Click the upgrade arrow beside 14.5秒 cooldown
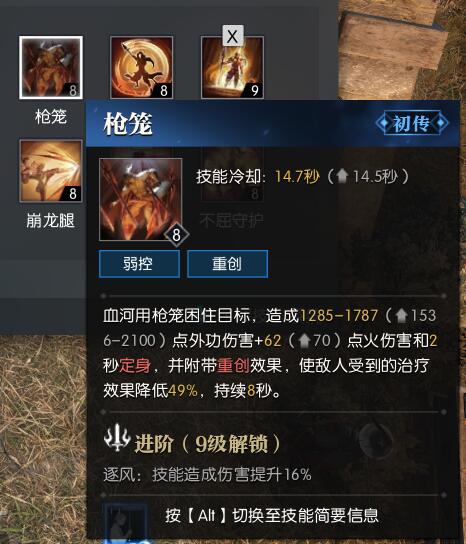Screen dimensions: 466x544 pyautogui.click(x=342, y=177)
